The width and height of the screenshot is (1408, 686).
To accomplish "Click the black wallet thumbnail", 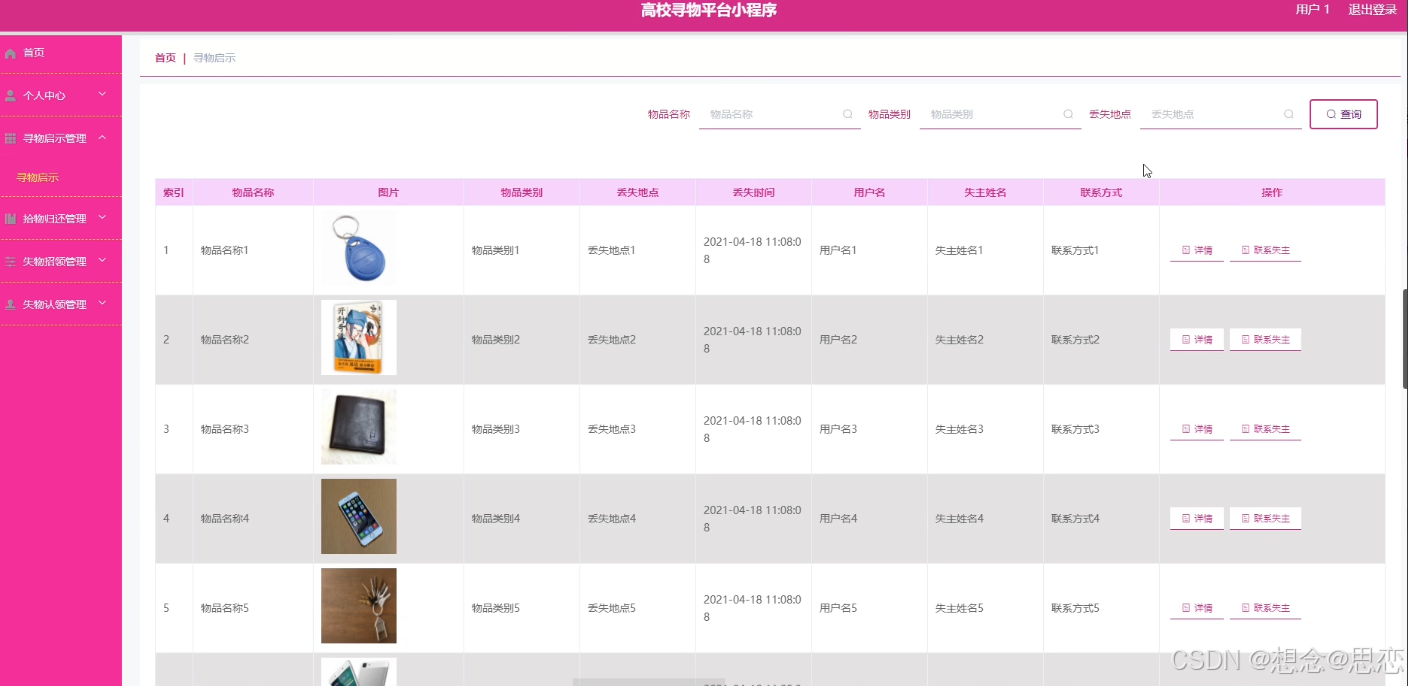I will tap(358, 427).
